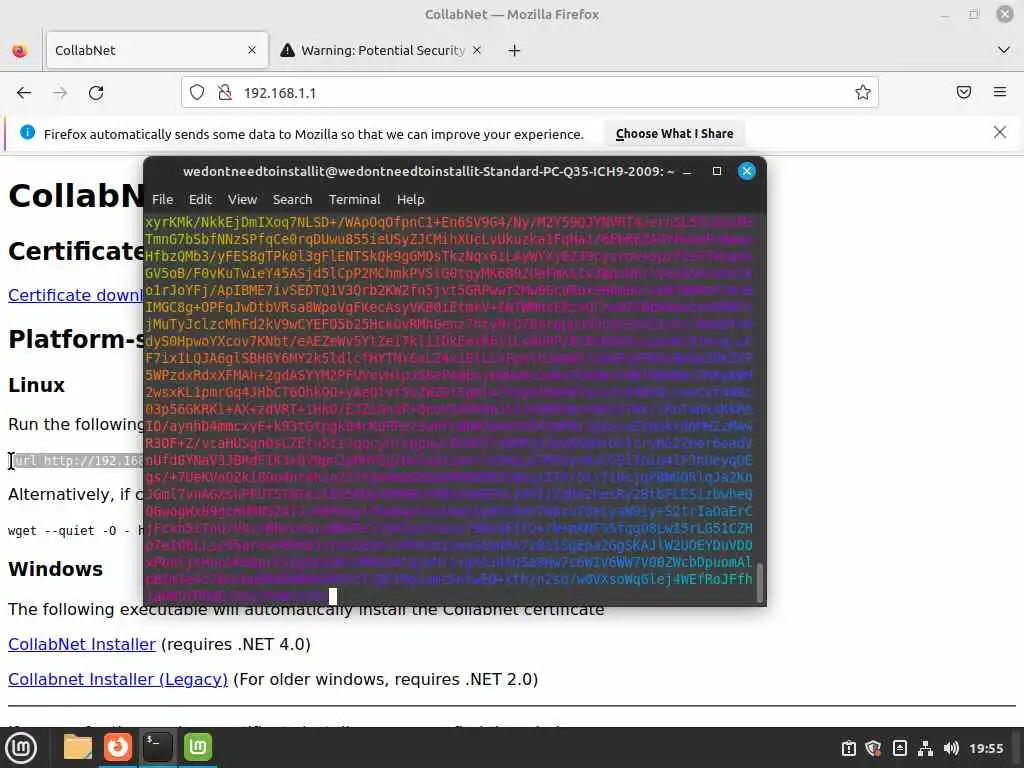Switch to the CollabNet tab
This screenshot has width=1024, height=768.
pos(157,50)
